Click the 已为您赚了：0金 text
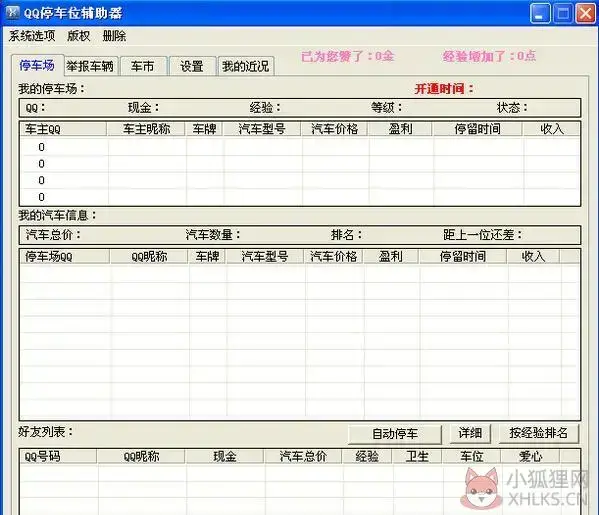 348,57
